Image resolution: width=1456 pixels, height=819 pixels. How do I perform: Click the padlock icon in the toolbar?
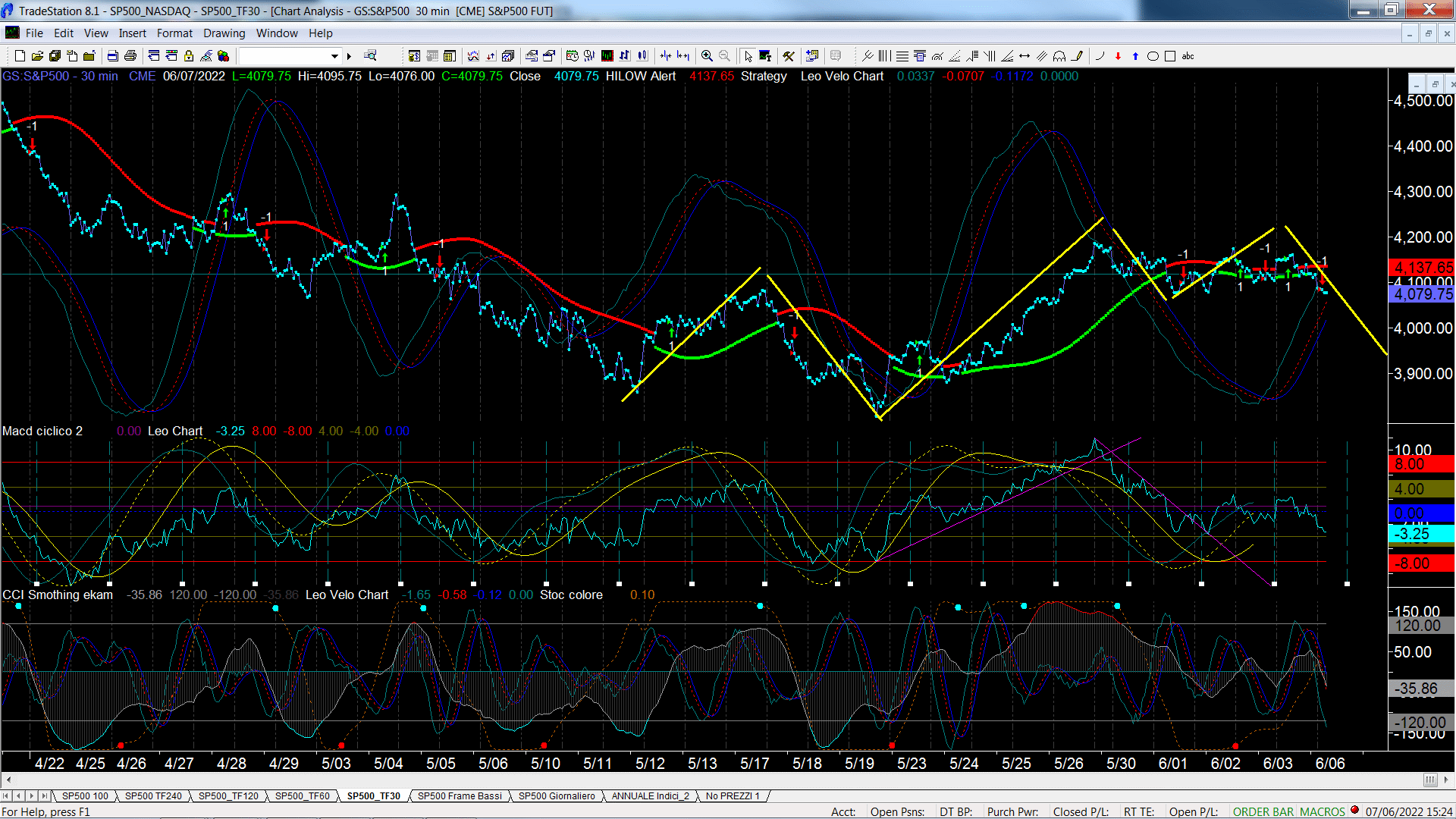pyautogui.click(x=189, y=56)
